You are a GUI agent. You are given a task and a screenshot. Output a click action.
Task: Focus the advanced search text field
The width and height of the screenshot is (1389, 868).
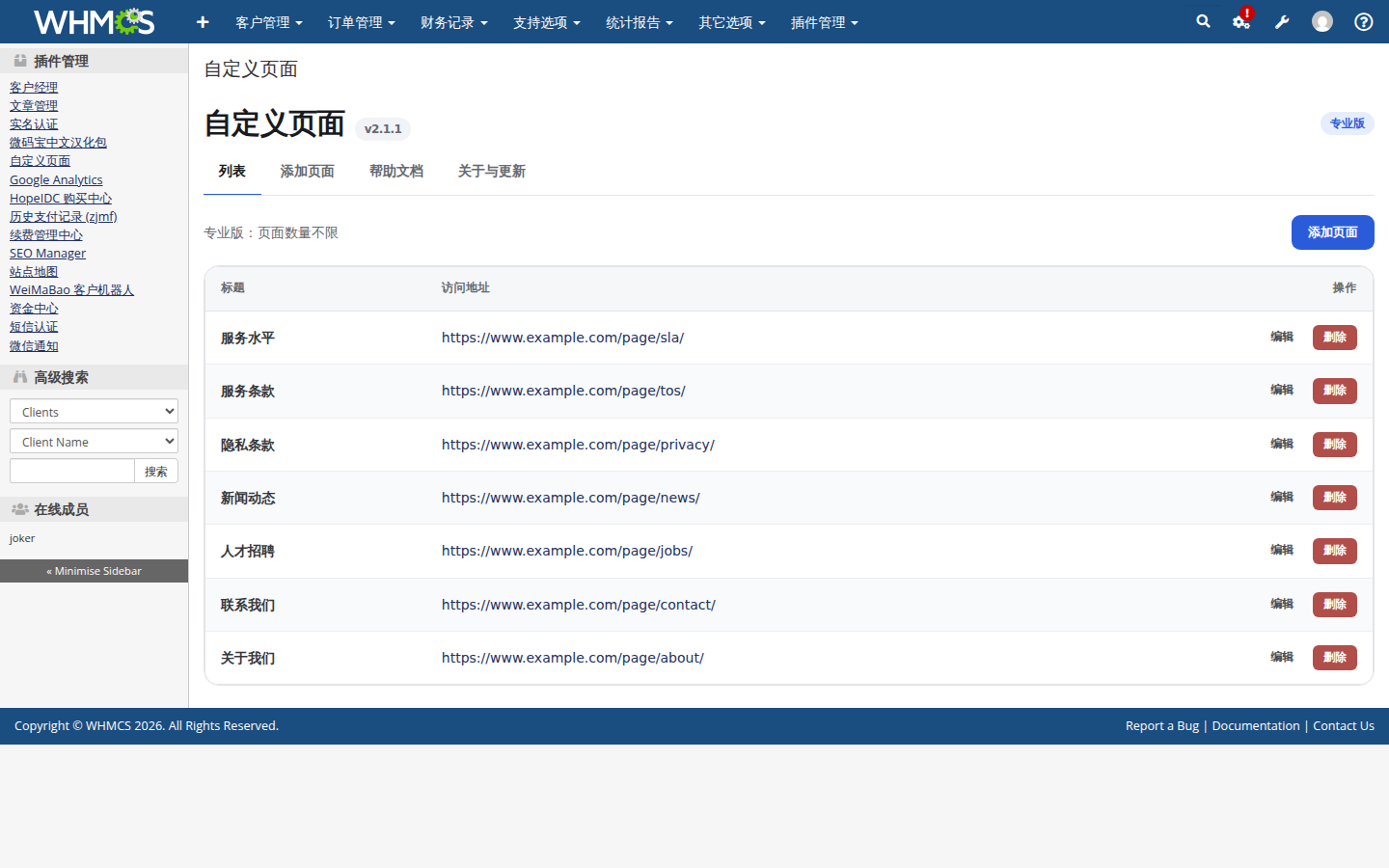pos(72,471)
